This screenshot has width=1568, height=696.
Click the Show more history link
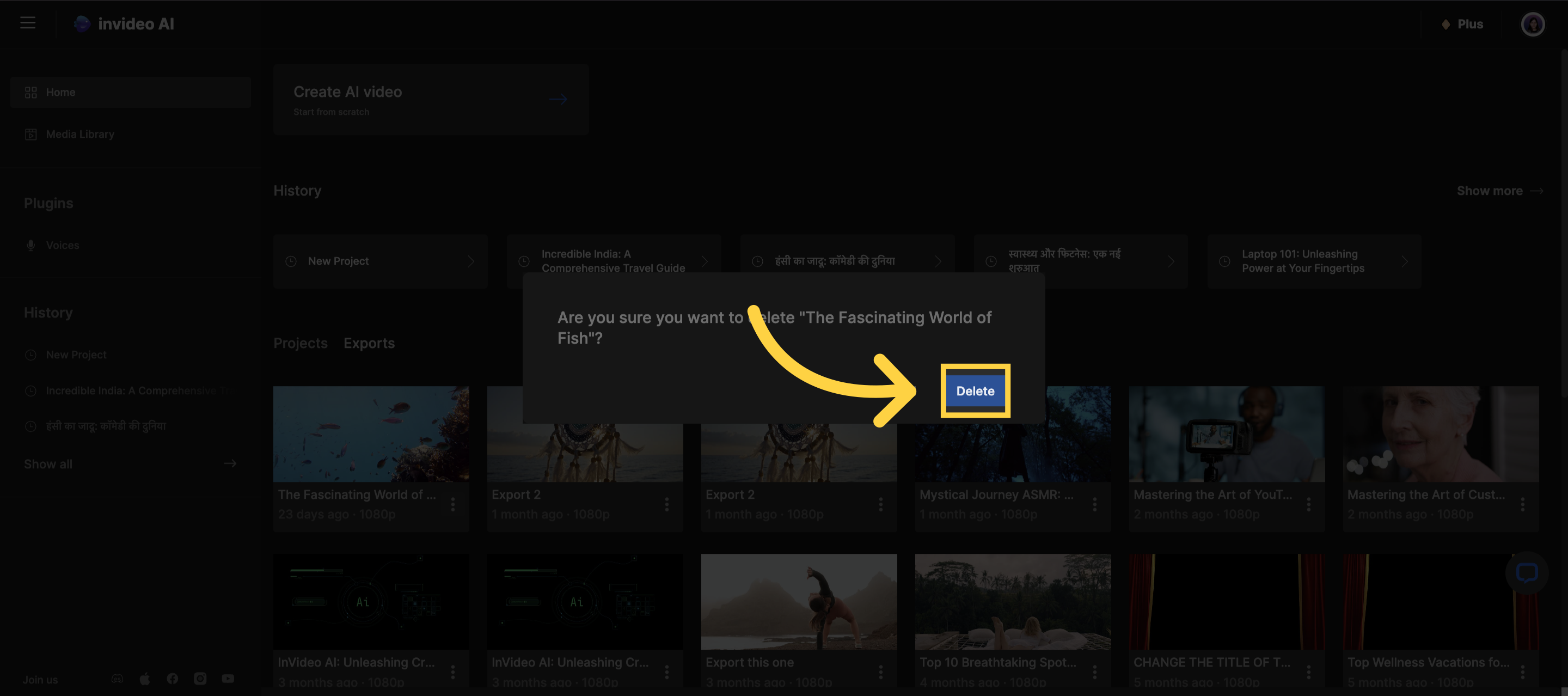(1500, 191)
